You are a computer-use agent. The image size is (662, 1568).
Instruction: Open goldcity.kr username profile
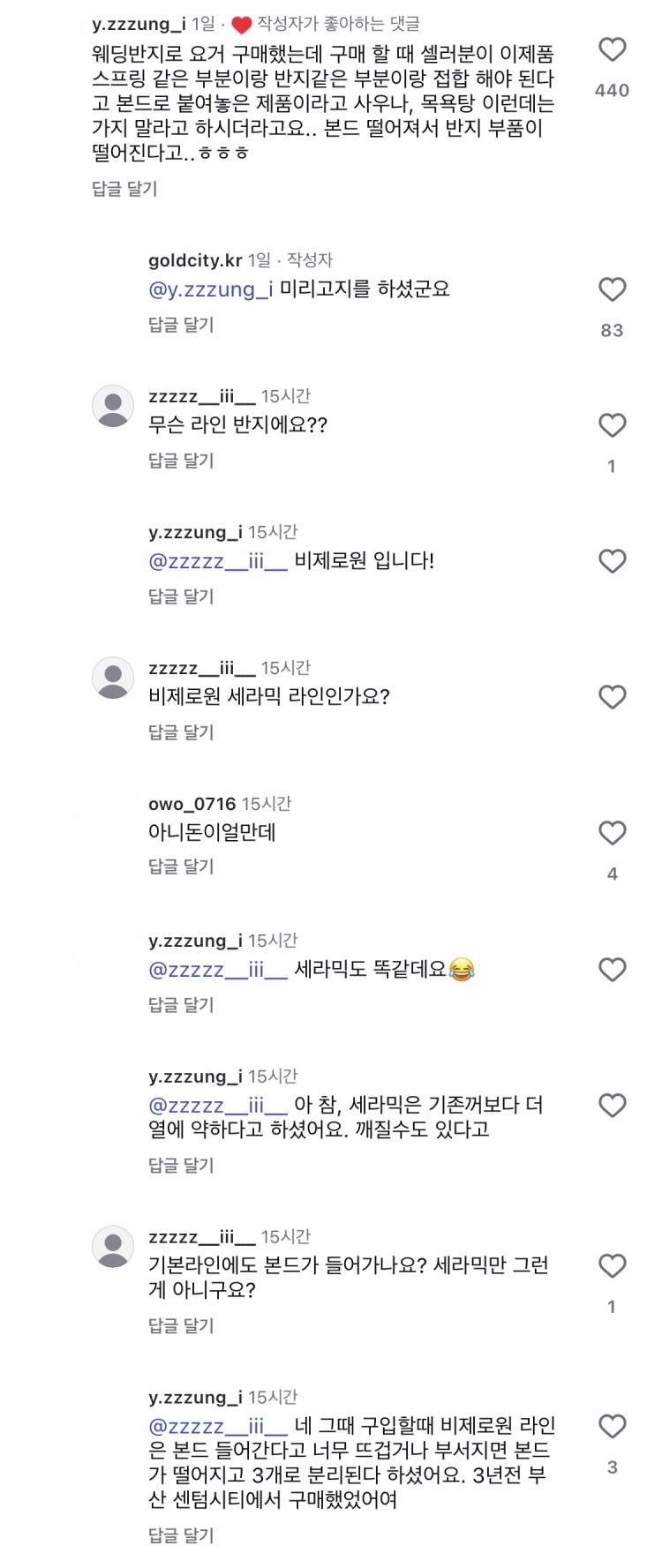(x=195, y=260)
